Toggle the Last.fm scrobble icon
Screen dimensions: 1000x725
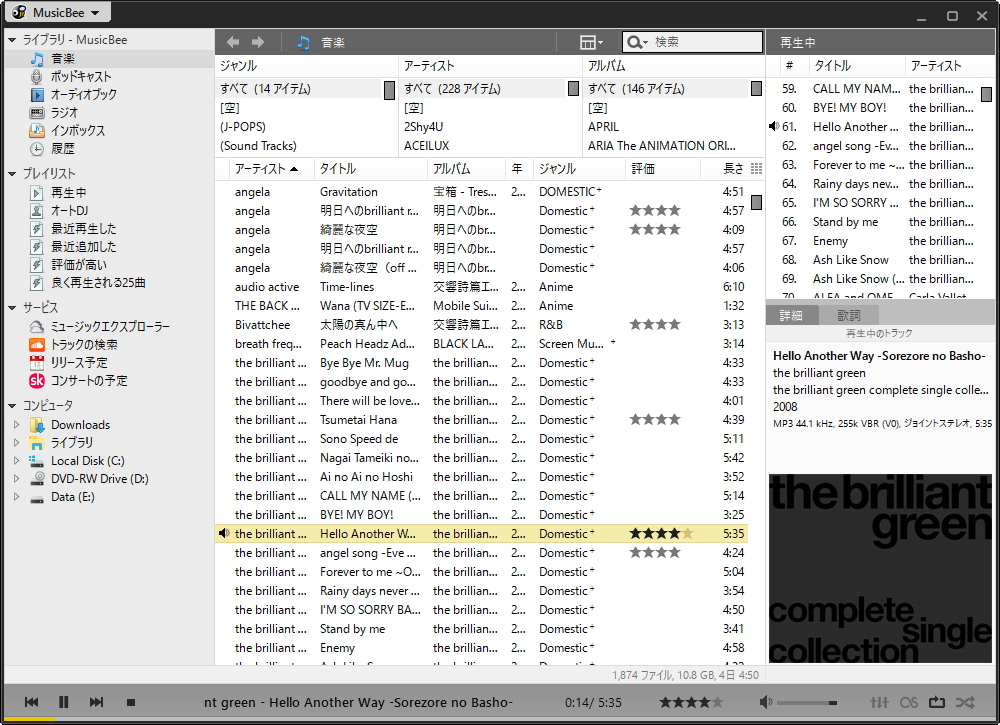(x=909, y=702)
